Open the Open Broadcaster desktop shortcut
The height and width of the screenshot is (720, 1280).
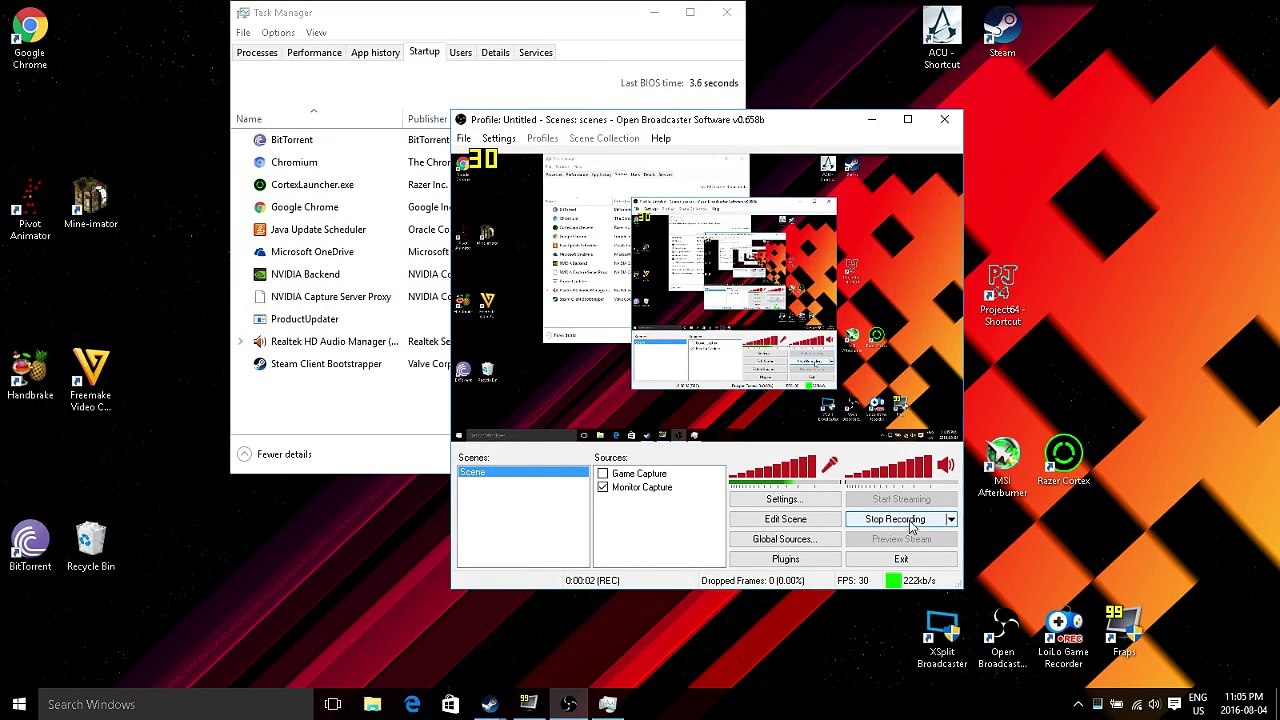[1002, 638]
